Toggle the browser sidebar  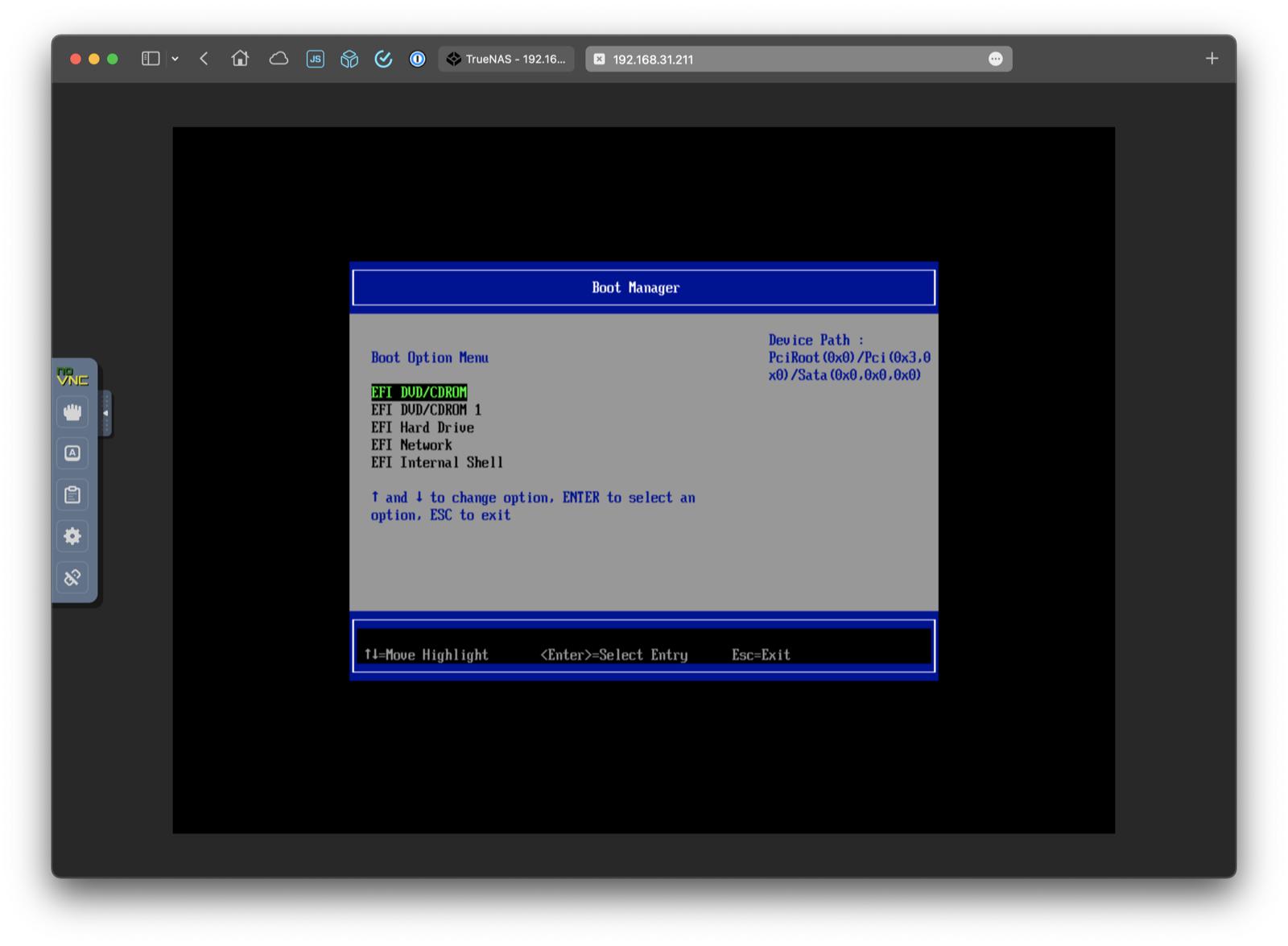(x=150, y=59)
